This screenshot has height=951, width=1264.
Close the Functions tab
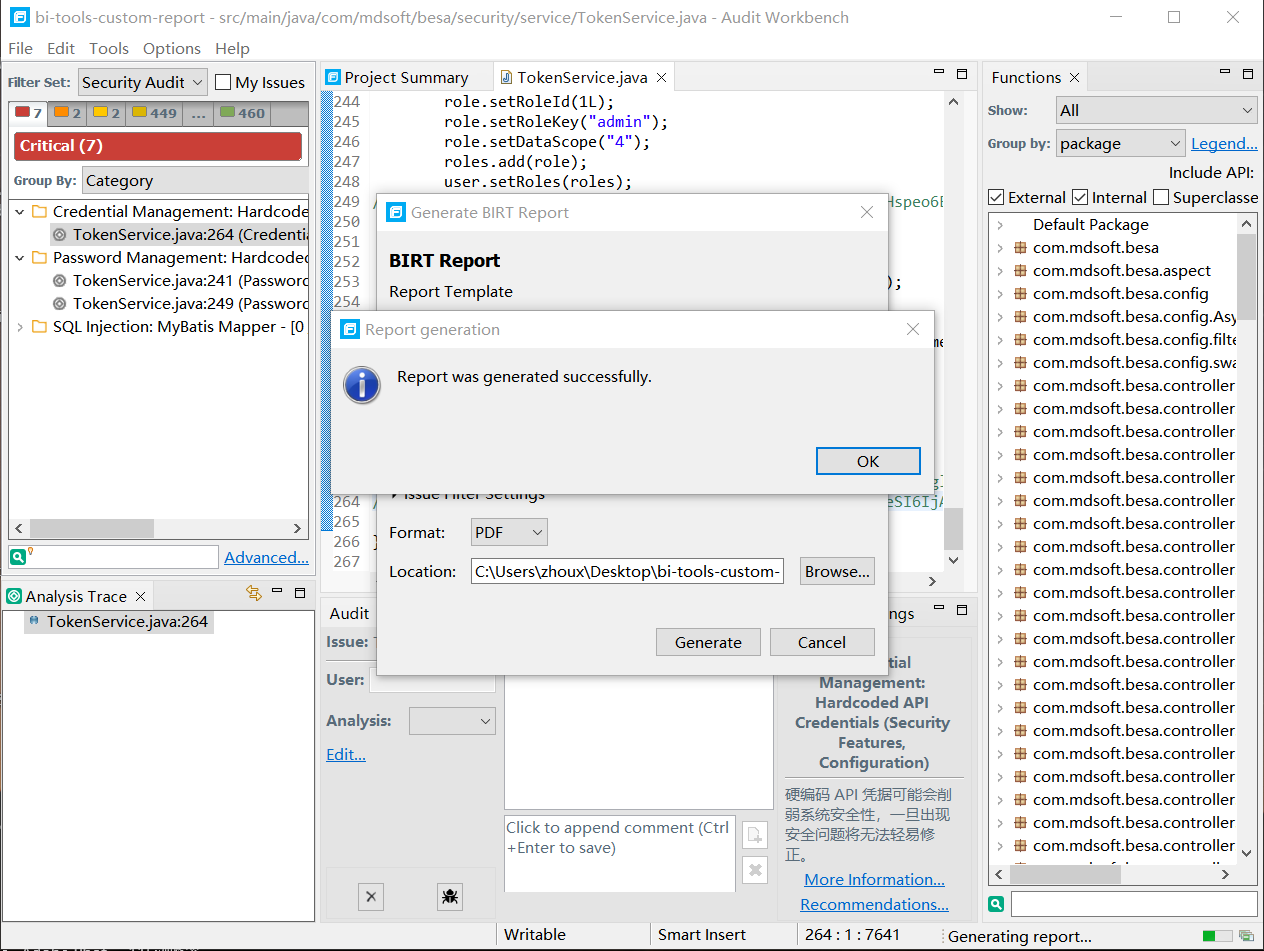(x=1074, y=77)
